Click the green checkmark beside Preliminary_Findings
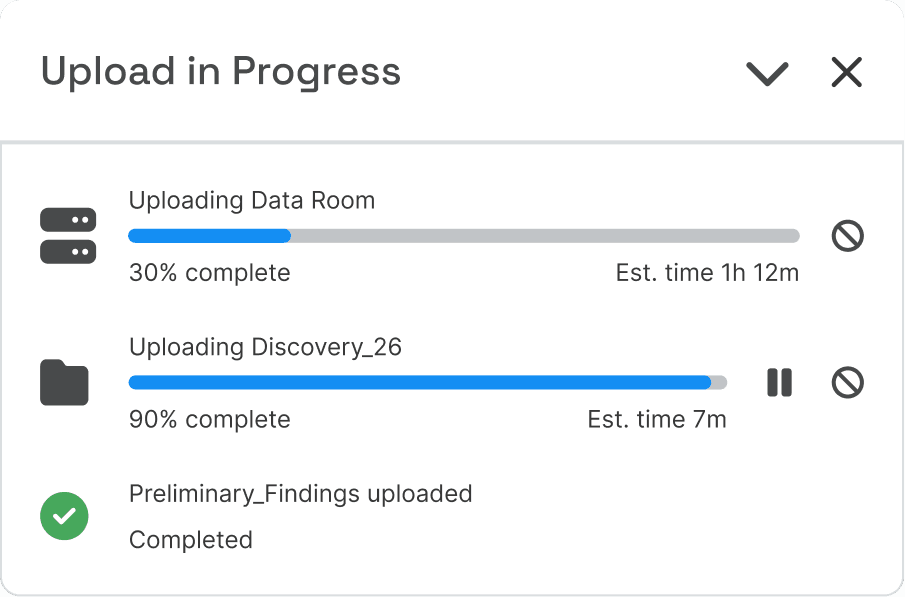 [64, 516]
